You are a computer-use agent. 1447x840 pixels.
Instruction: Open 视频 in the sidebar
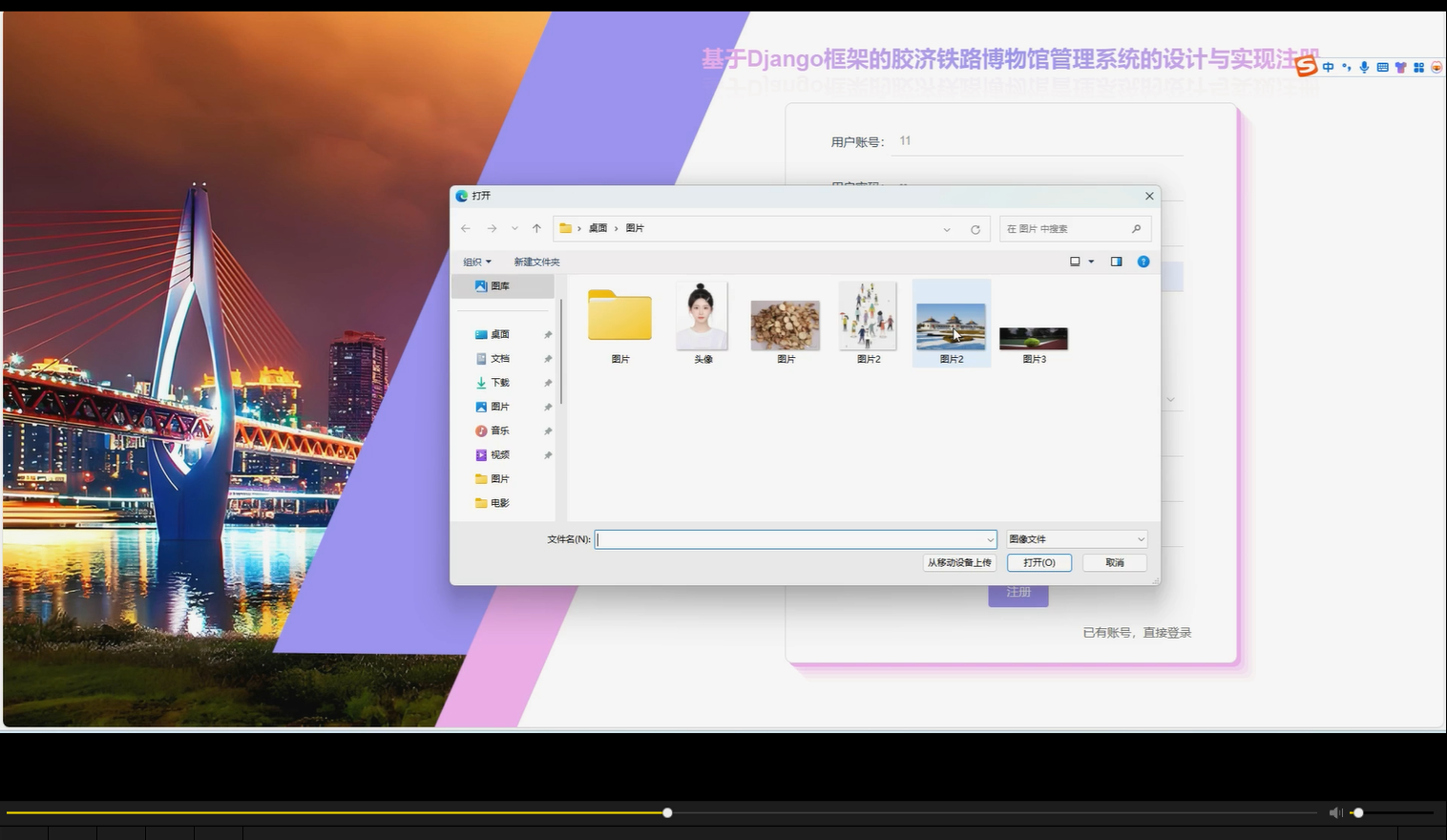tap(500, 455)
